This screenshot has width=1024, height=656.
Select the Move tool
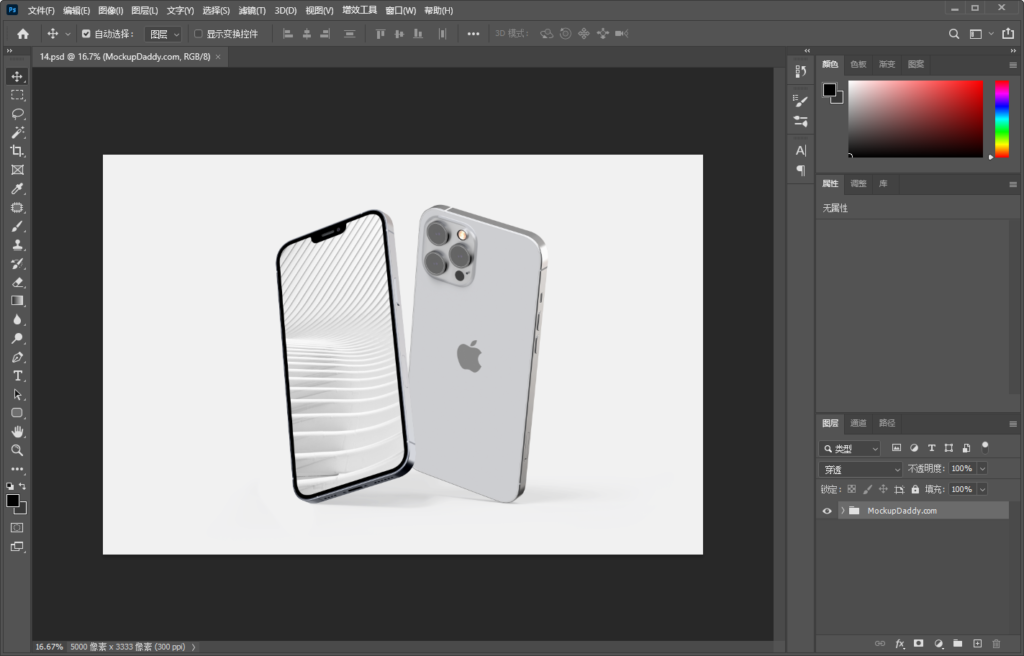tap(17, 76)
